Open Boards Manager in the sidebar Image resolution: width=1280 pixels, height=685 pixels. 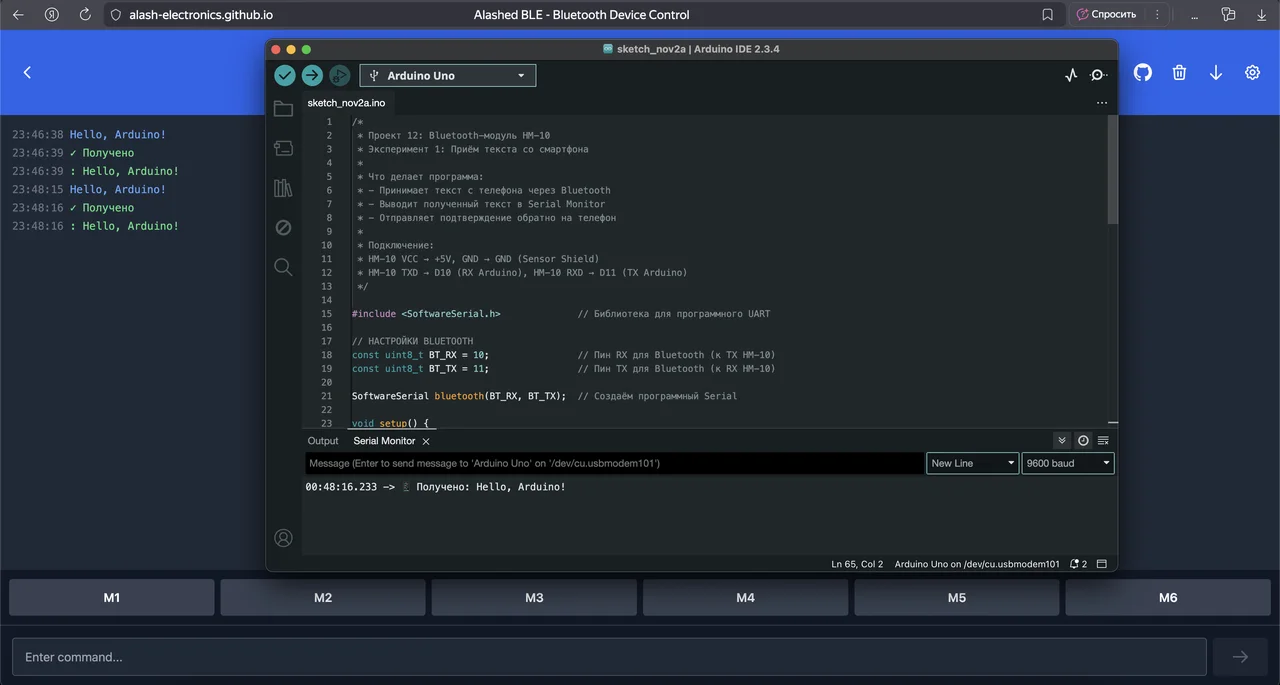pos(283,148)
